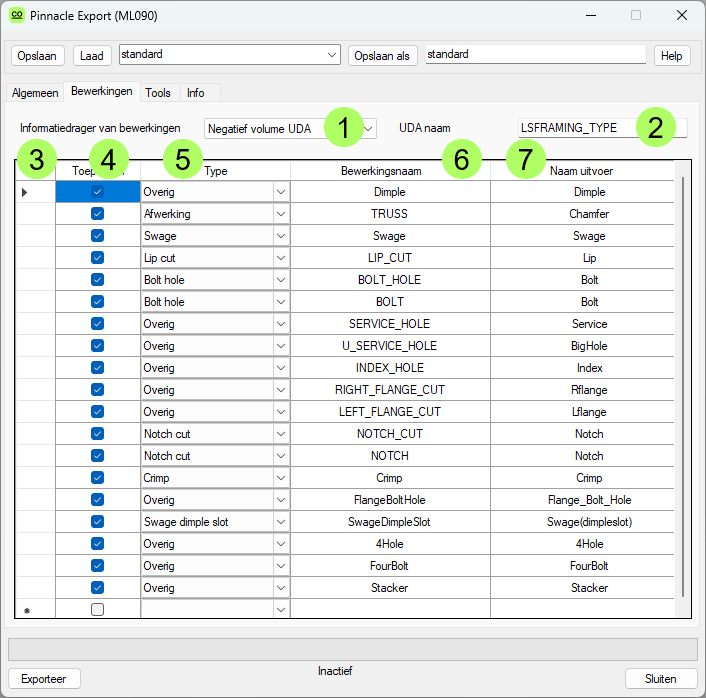Viewport: 706px width, 698px height.
Task: Select the Bewerkingen tab
Action: click(x=102, y=91)
